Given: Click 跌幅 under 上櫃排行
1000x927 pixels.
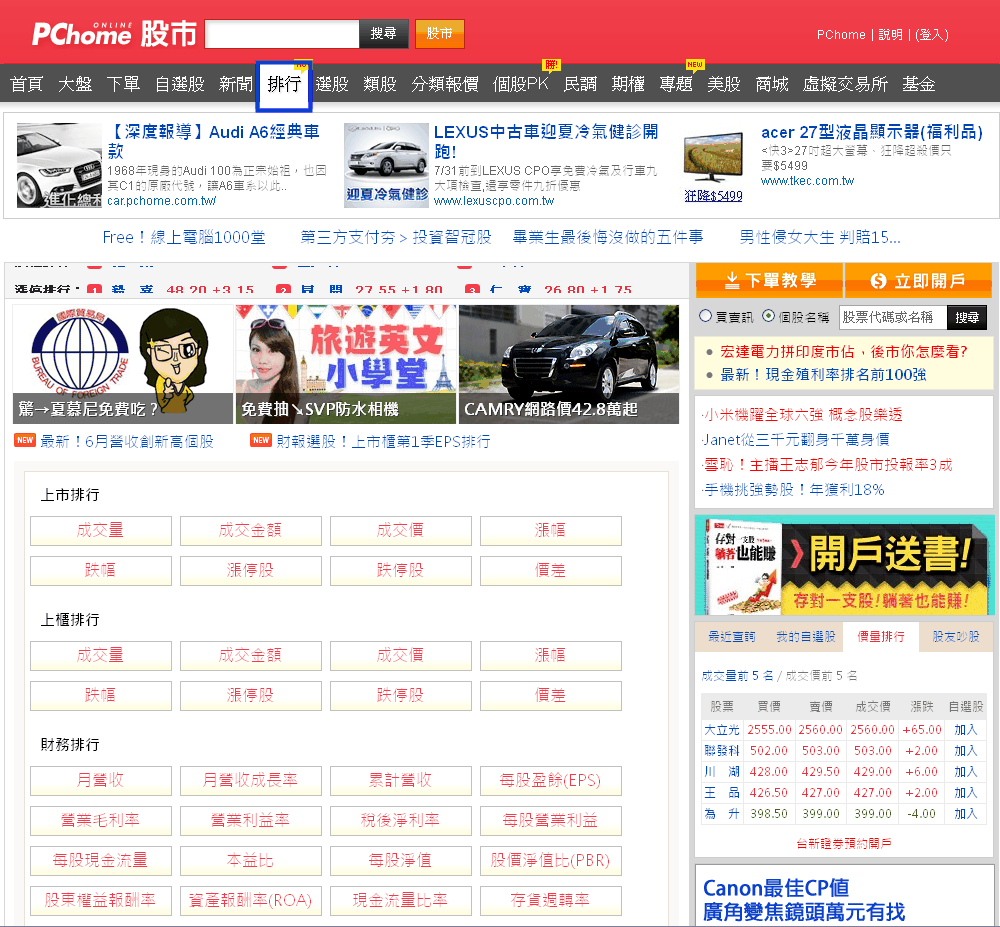Looking at the screenshot, I should [x=101, y=696].
